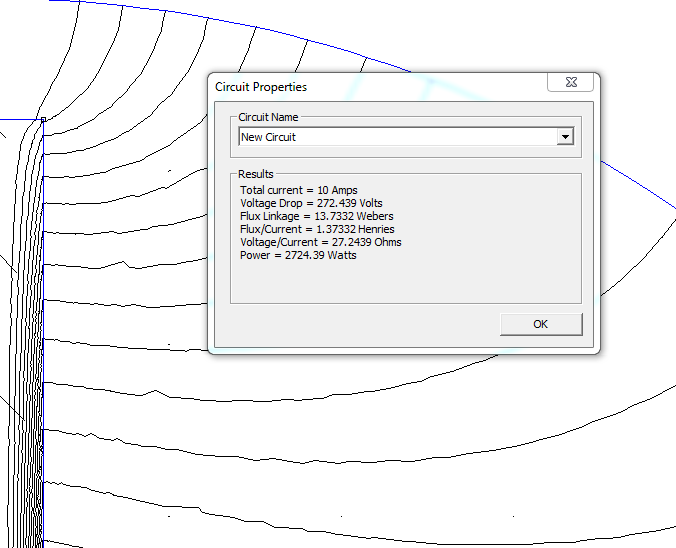Image resolution: width=676 pixels, height=548 pixels.
Task: Select the small square node at coil corner
Action: [43, 120]
